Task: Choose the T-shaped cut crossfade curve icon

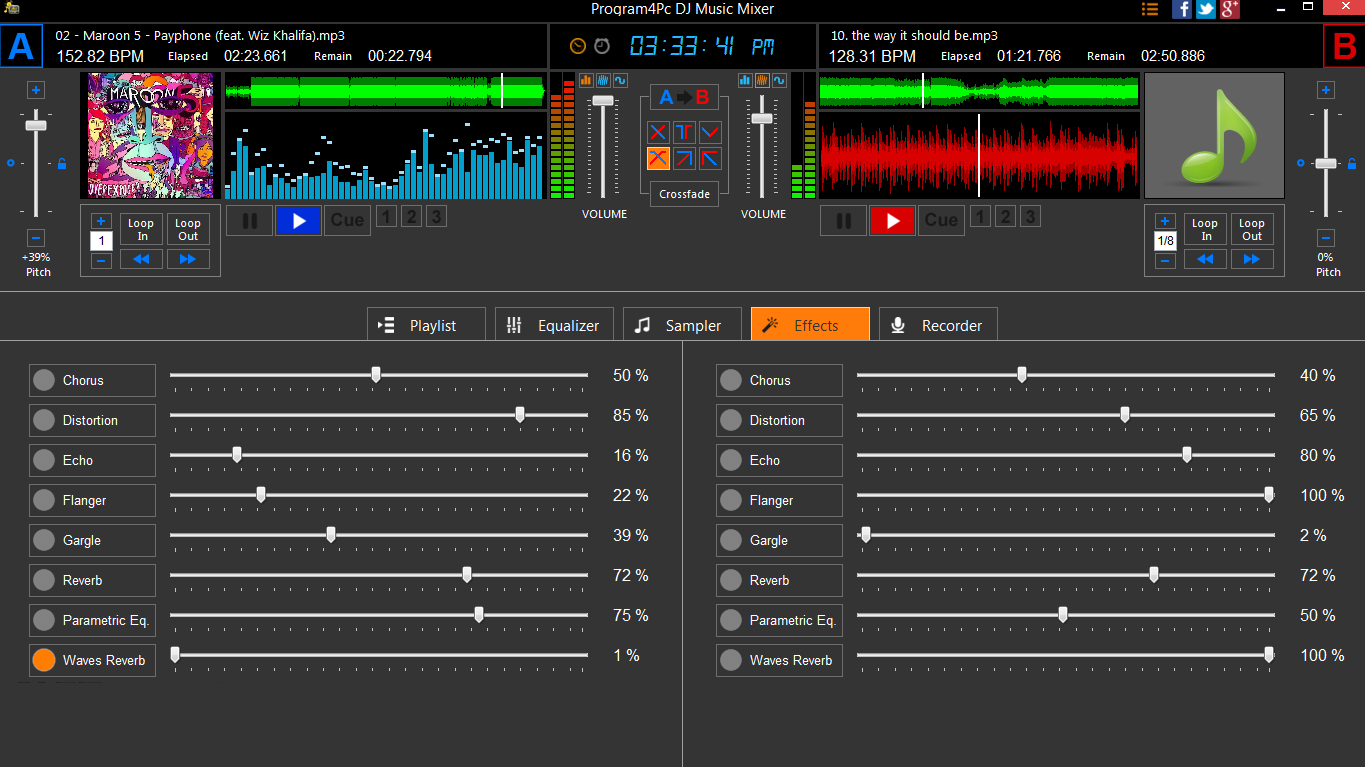Action: coord(684,132)
